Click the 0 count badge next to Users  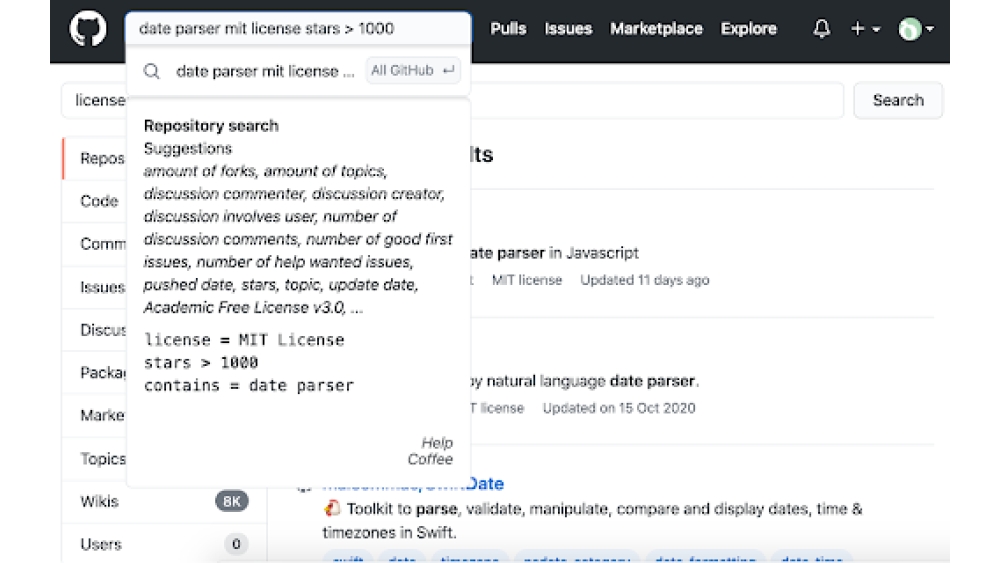click(x=236, y=544)
